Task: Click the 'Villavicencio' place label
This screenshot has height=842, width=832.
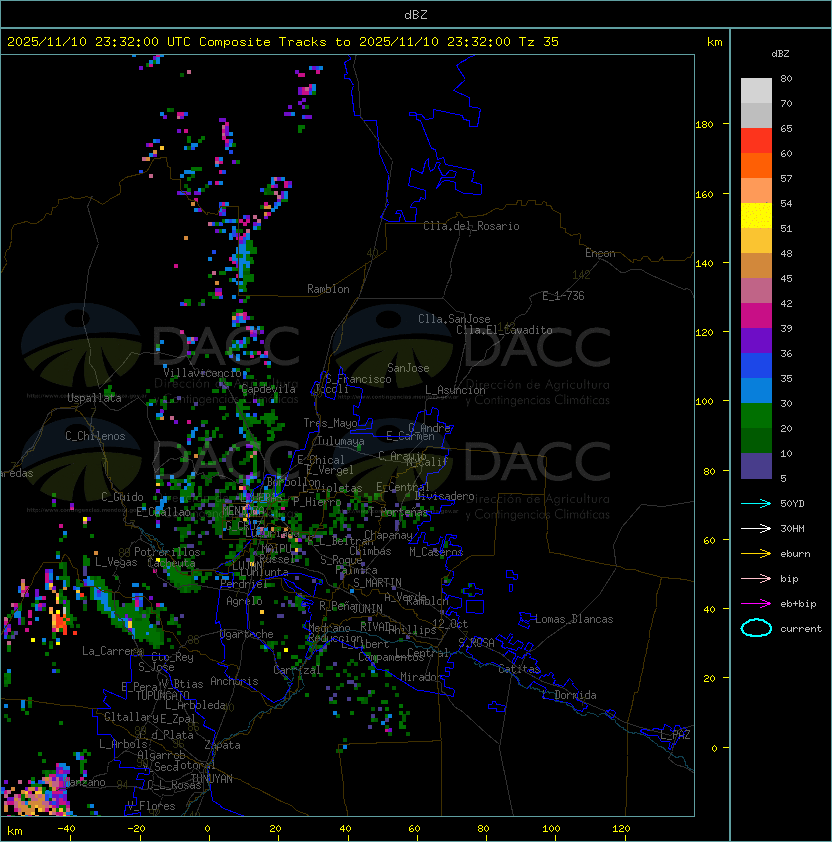Action: click(202, 373)
